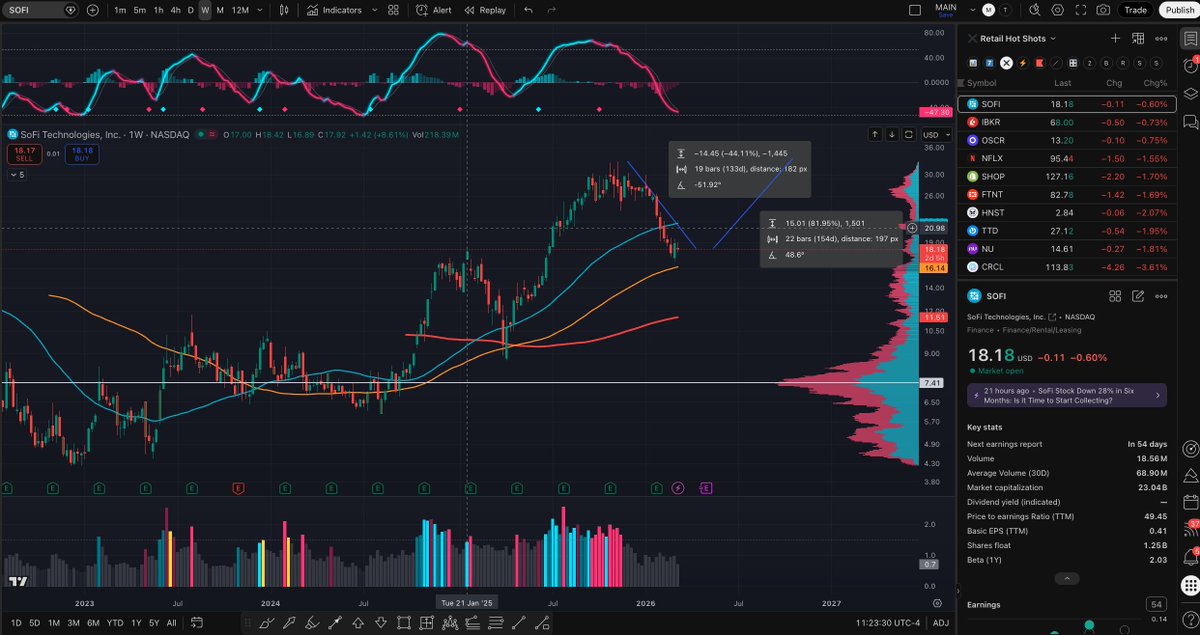Image resolution: width=1200 pixels, height=635 pixels.
Task: Add a symbol to Retail Hot Shots watchlist
Action: click(1116, 38)
